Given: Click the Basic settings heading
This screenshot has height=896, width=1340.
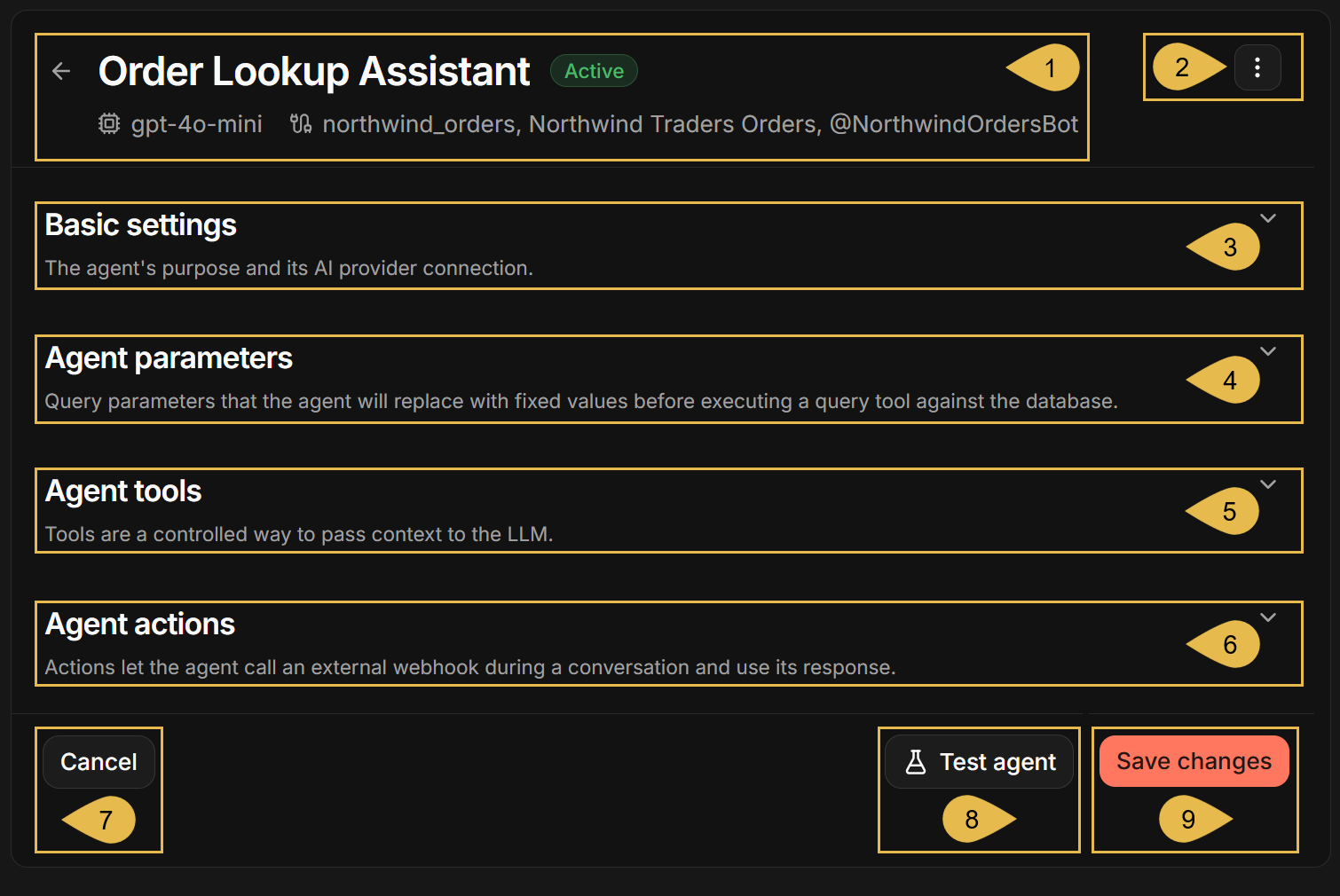Looking at the screenshot, I should (141, 225).
